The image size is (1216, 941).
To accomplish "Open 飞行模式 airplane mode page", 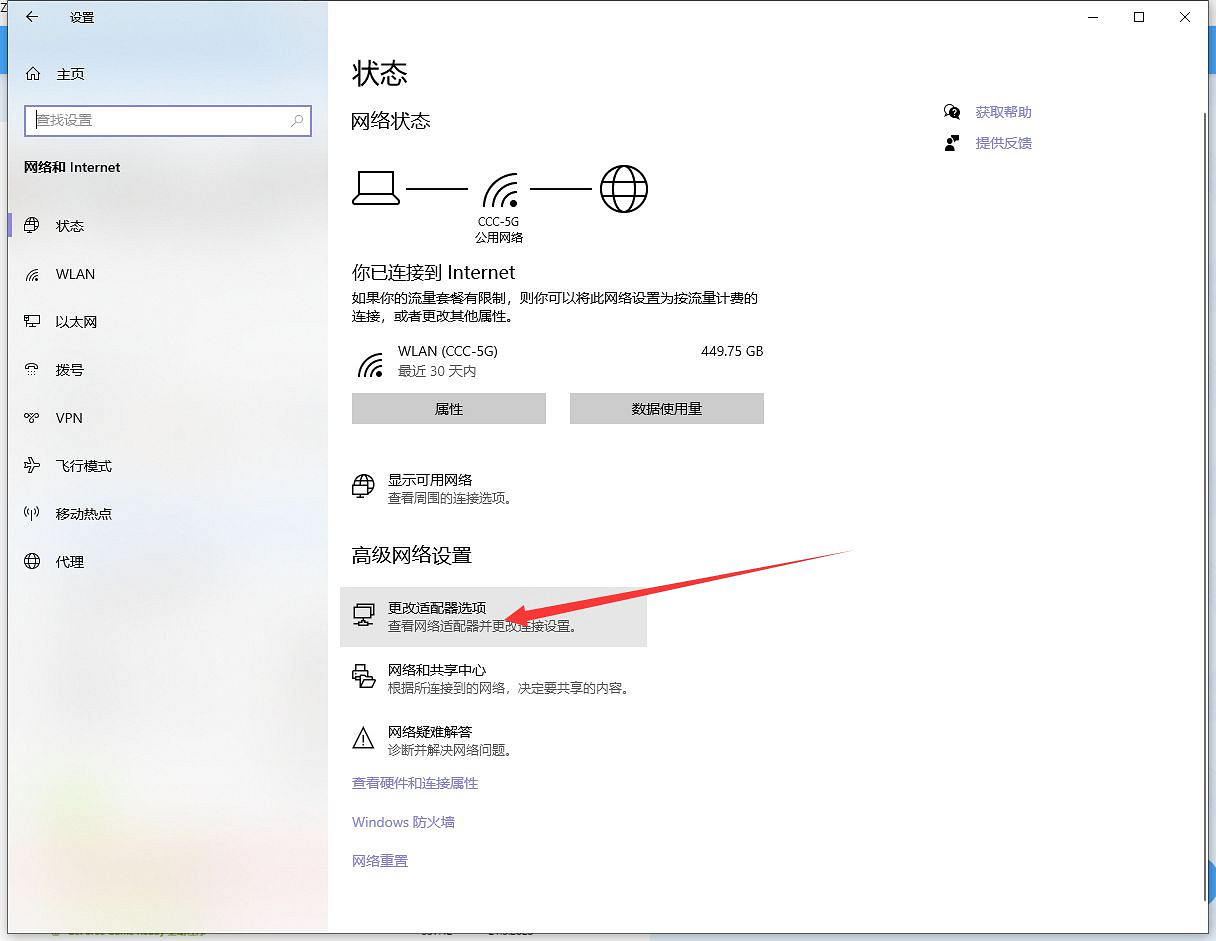I will click(x=83, y=466).
